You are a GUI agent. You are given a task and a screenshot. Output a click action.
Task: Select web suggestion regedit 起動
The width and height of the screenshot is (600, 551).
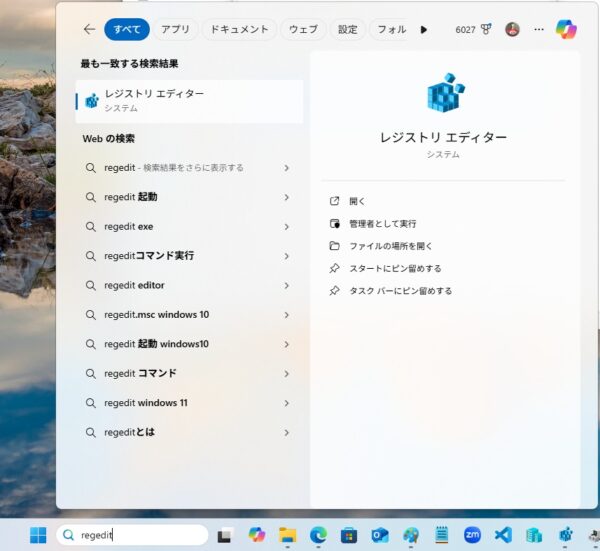tap(188, 197)
